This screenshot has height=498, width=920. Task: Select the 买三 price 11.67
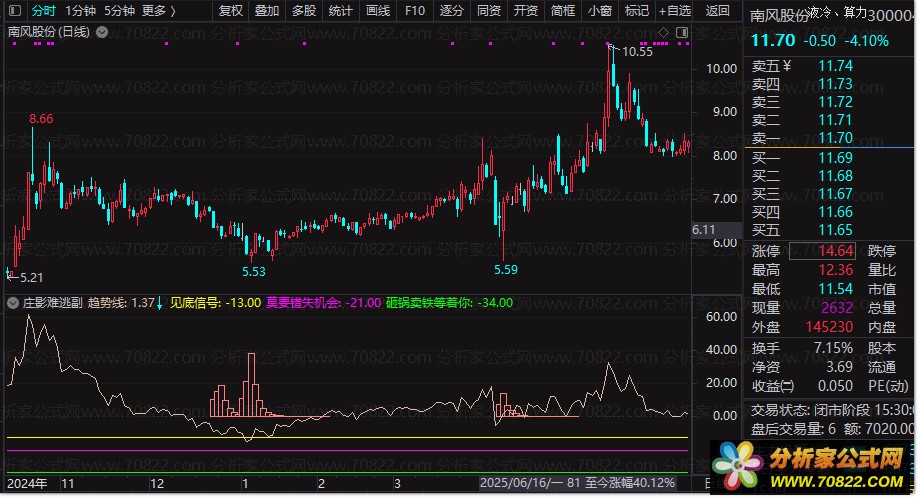click(x=836, y=194)
